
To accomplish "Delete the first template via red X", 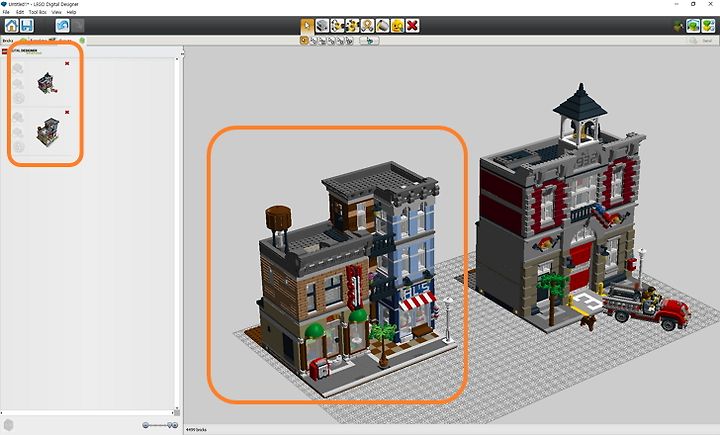I will (x=67, y=63).
